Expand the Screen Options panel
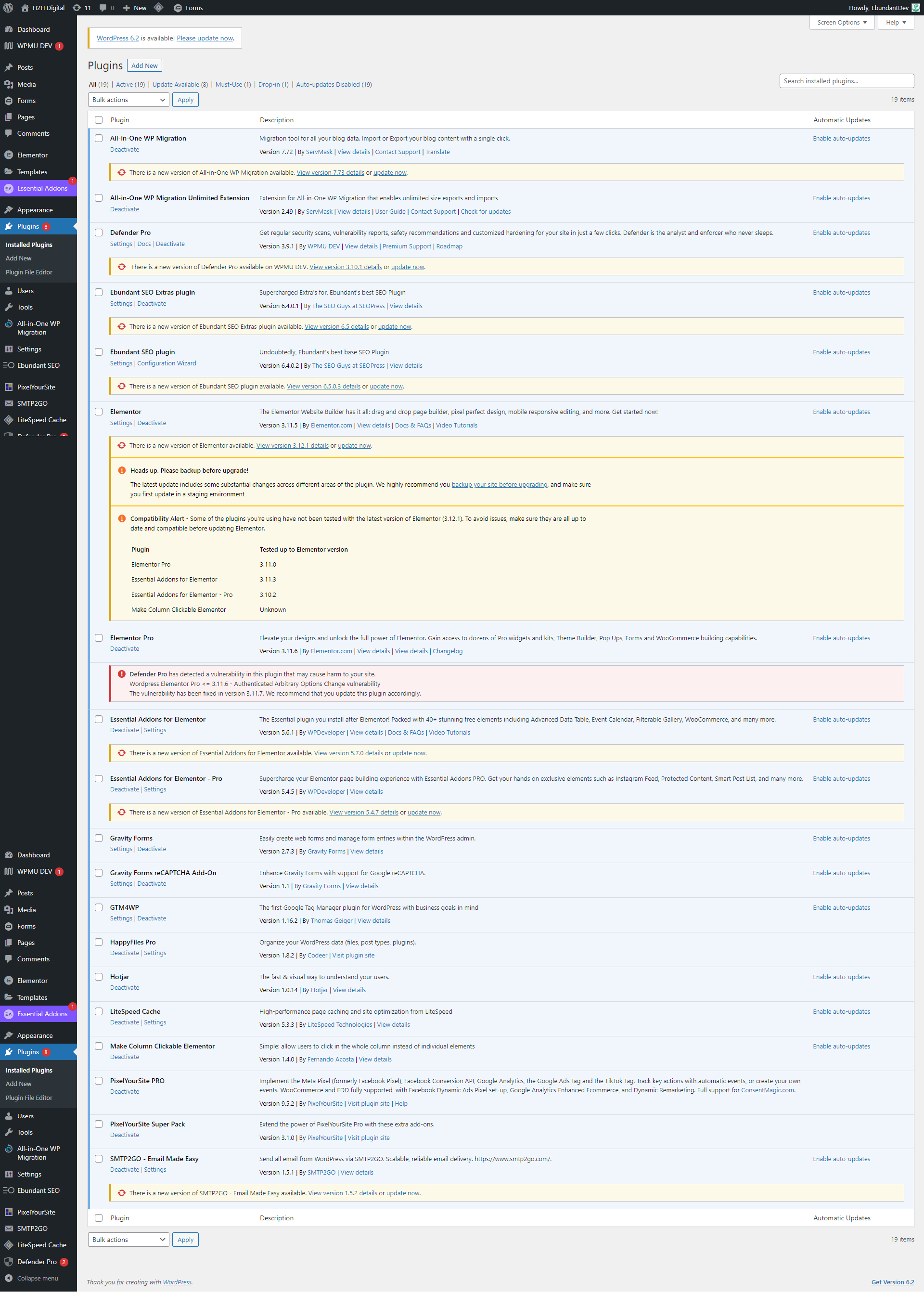 (842, 23)
